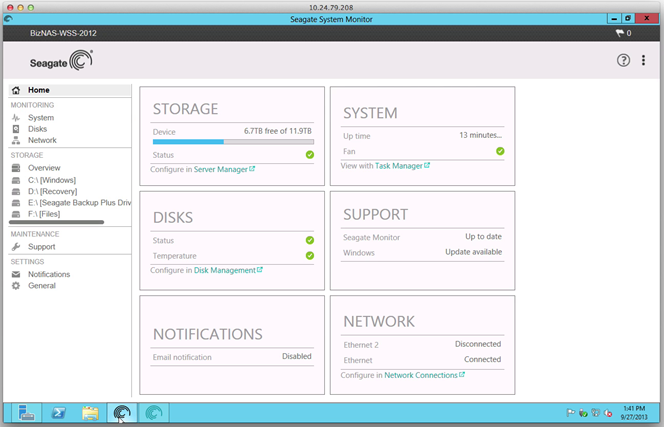
Task: Click Ethernet 'Connected' status
Action: pos(482,359)
